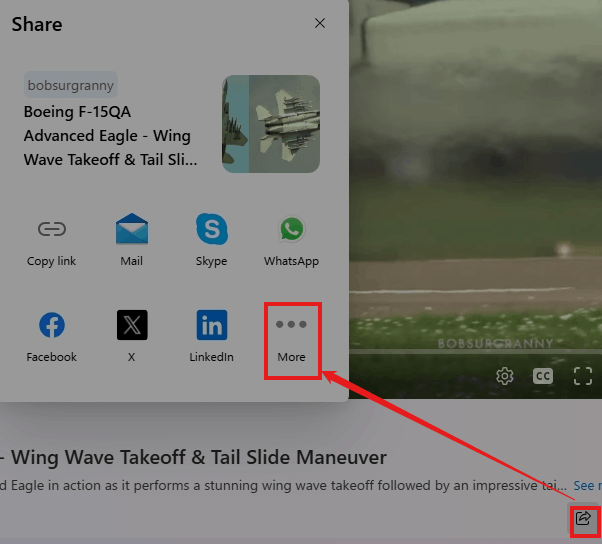
Task: Click the bobsurgranny channel tag
Action: (x=71, y=85)
